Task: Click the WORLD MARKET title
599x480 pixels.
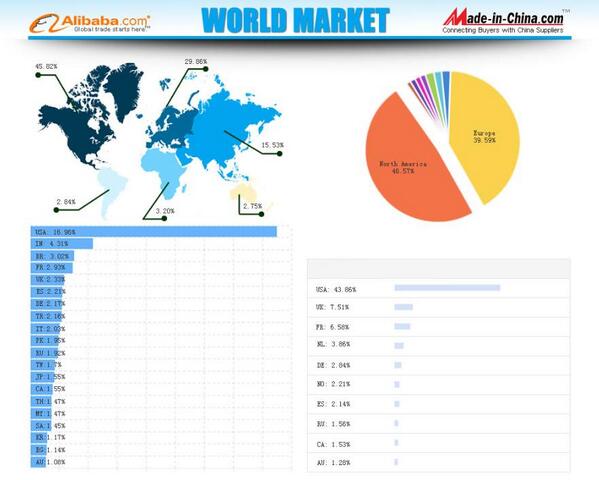Action: point(295,20)
